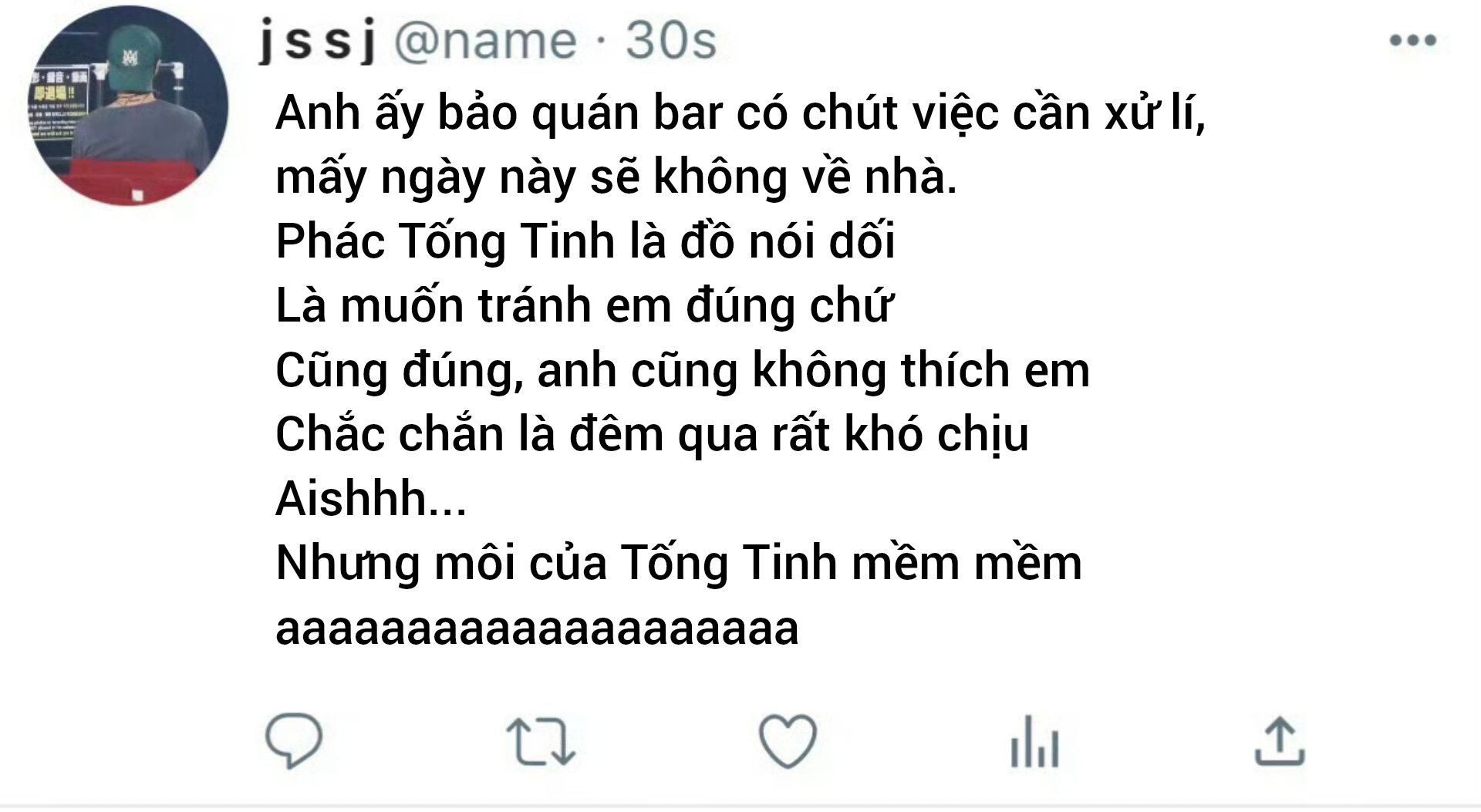
Task: Click the line "Chắc chắn là đêm qua rất khó chịu"
Action: 652,435
